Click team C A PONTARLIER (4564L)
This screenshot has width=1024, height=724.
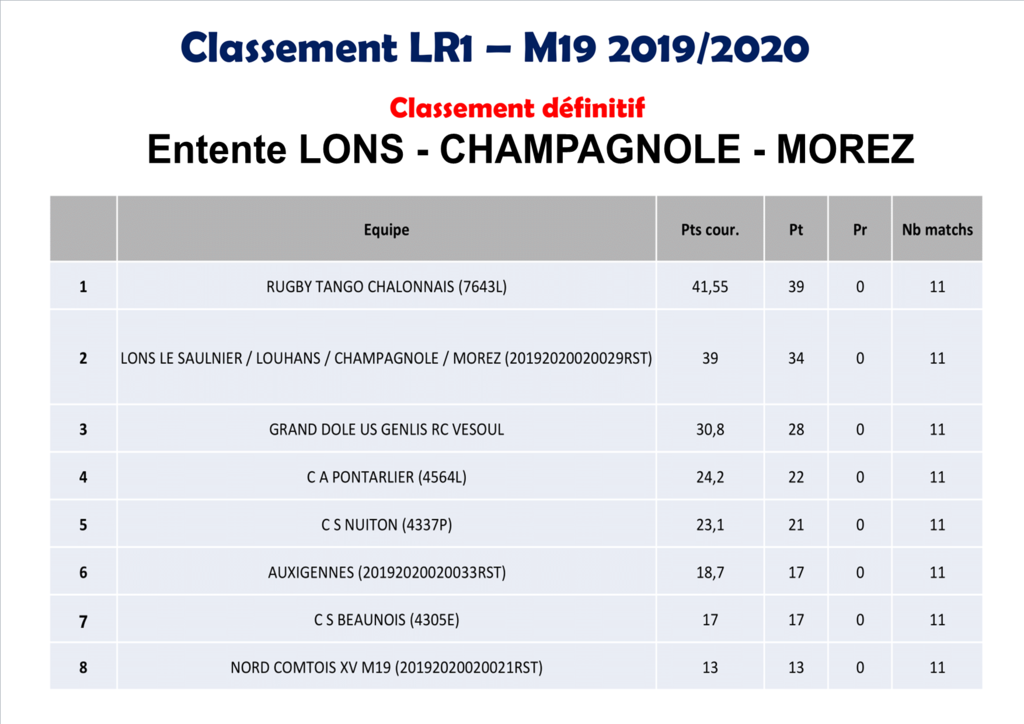point(386,477)
